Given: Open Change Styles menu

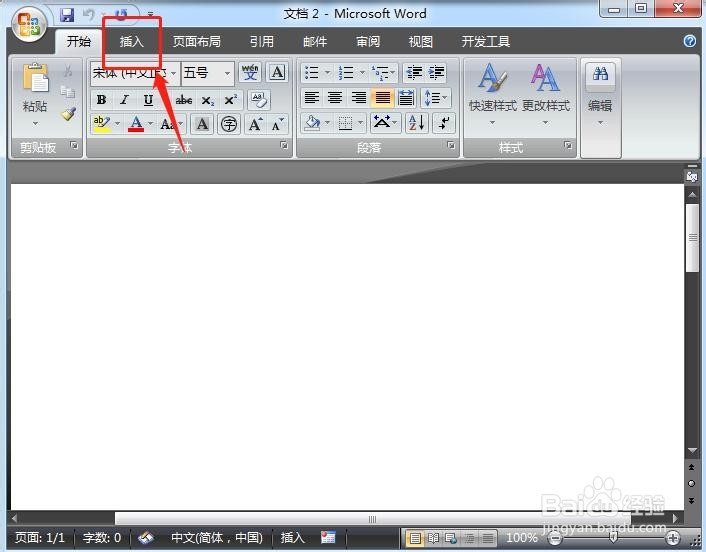Looking at the screenshot, I should pos(546,95).
